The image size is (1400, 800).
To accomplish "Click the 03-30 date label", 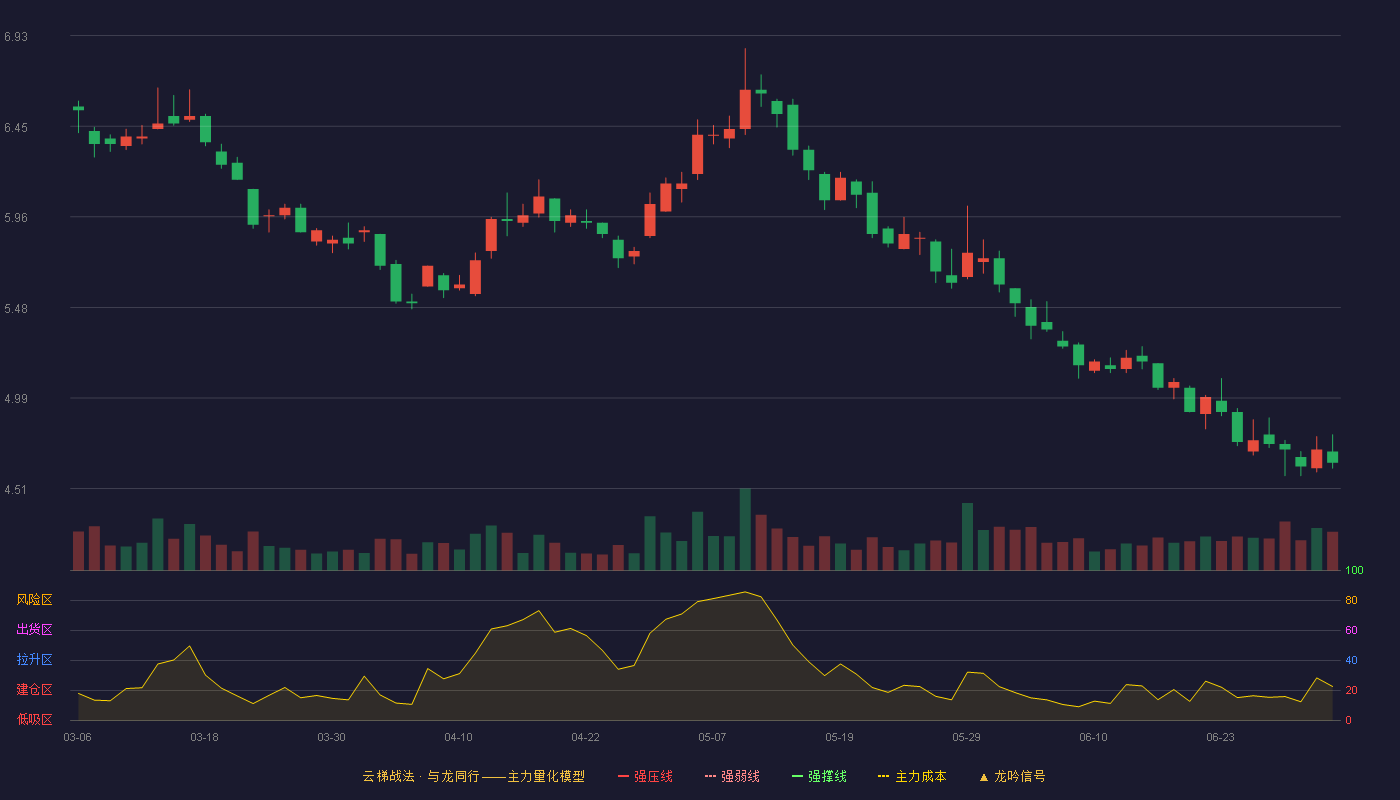I will point(331,737).
